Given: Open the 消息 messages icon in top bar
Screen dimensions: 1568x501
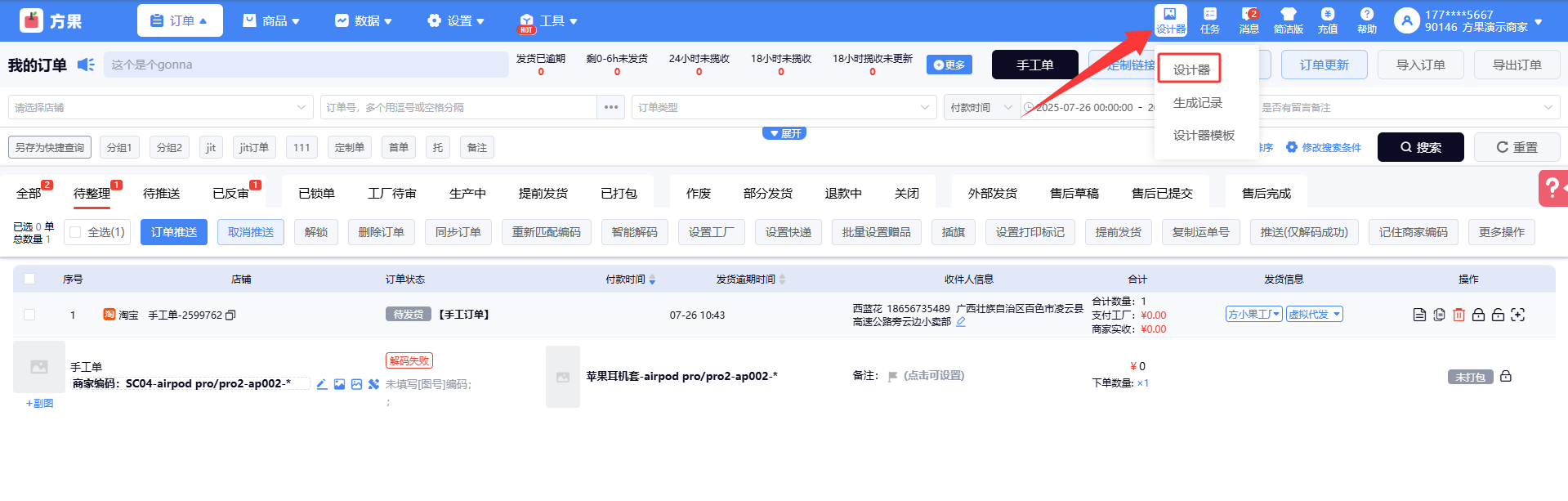Looking at the screenshot, I should pyautogui.click(x=1249, y=20).
